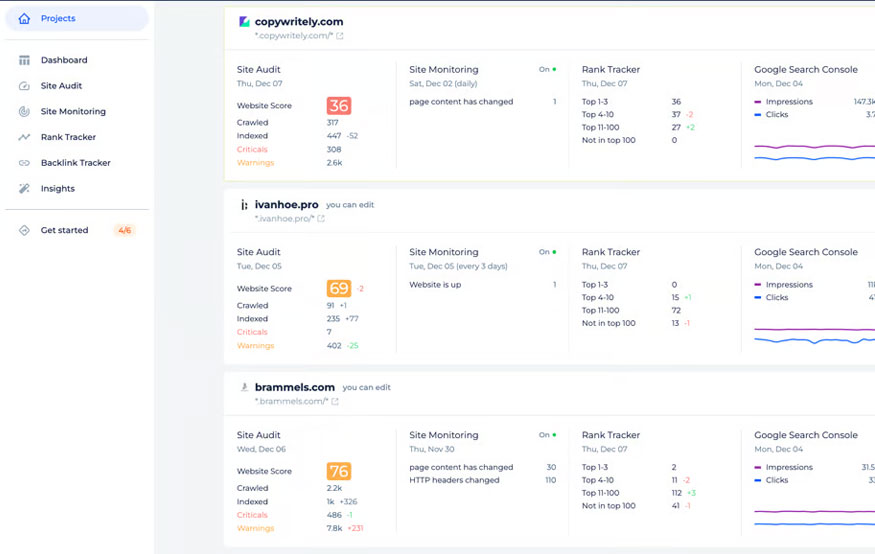The image size is (875, 554).
Task: Click the copywritely.com favicon
Action: (244, 22)
